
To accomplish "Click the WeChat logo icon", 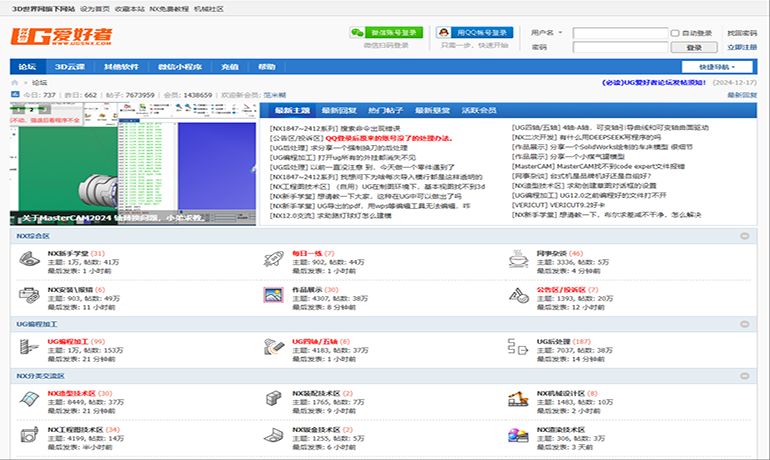I will tap(357, 32).
